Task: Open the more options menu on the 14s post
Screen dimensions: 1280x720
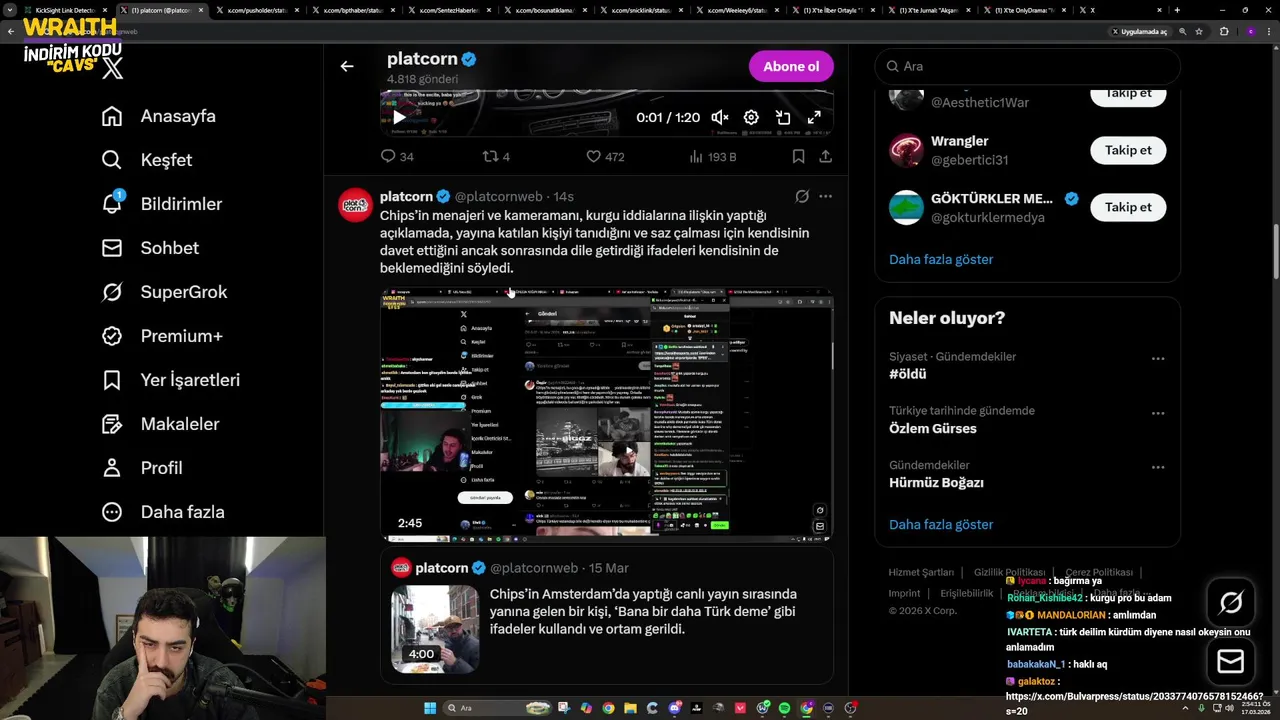Action: 825,196
